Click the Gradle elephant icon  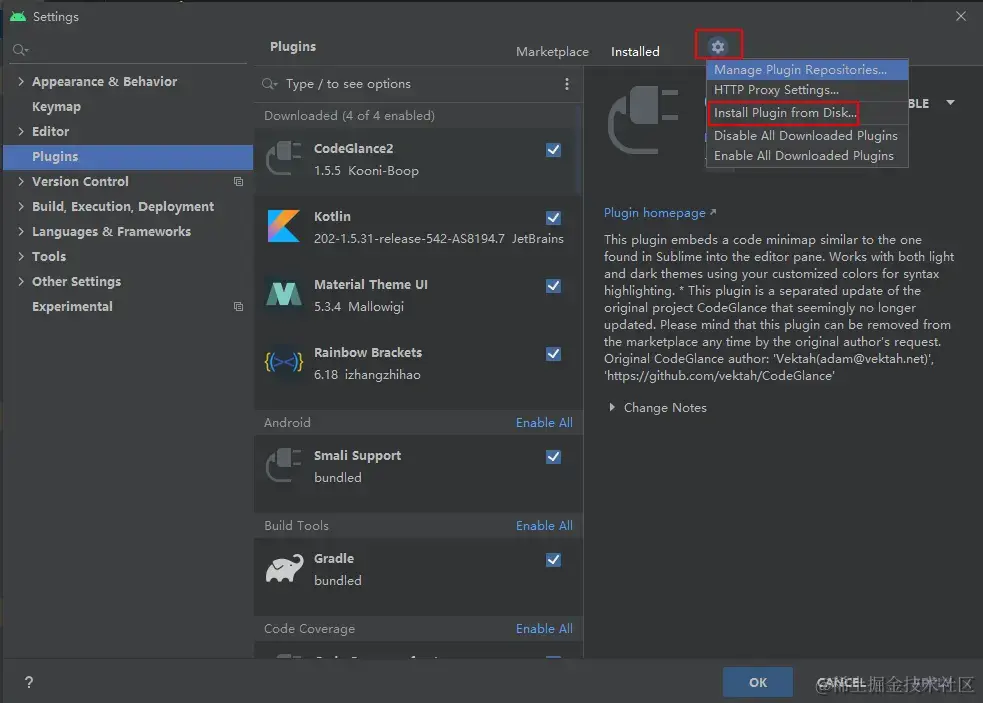pos(284,568)
